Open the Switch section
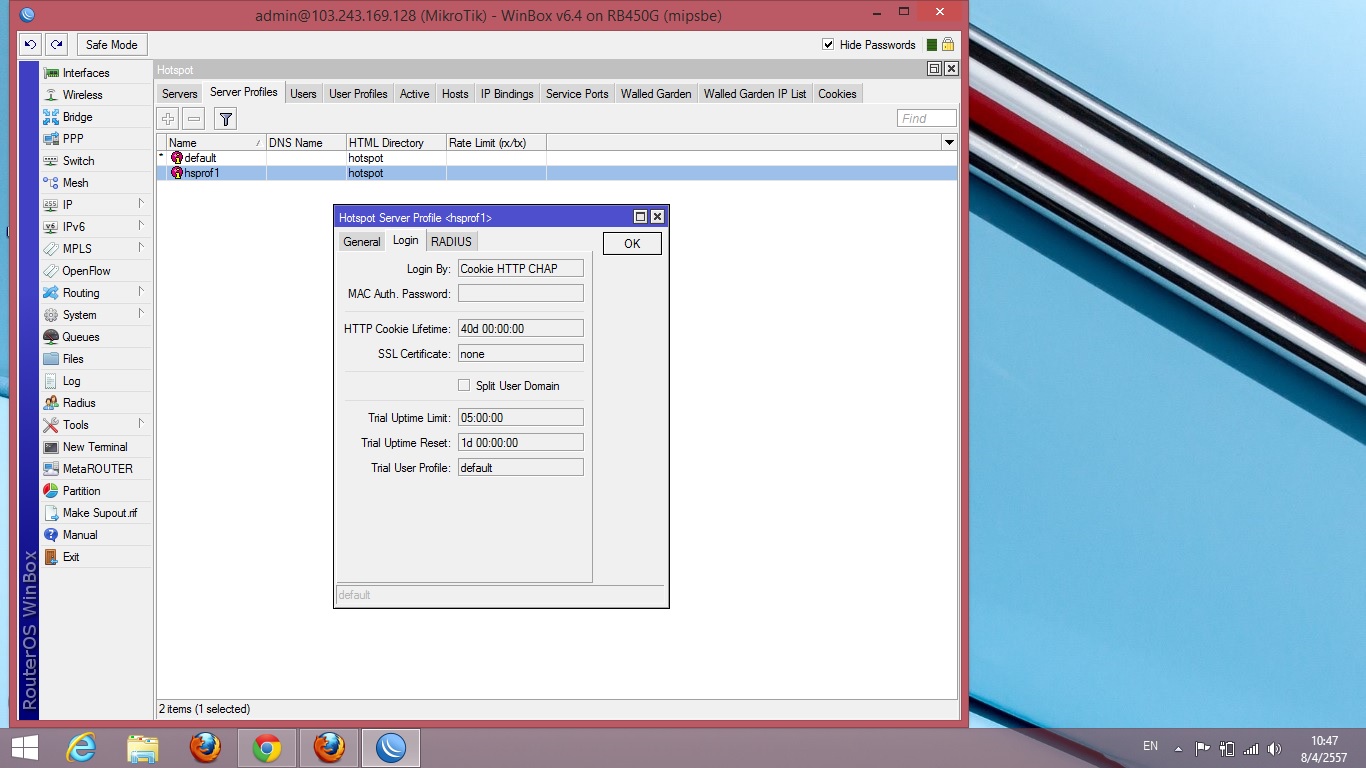 [x=79, y=161]
